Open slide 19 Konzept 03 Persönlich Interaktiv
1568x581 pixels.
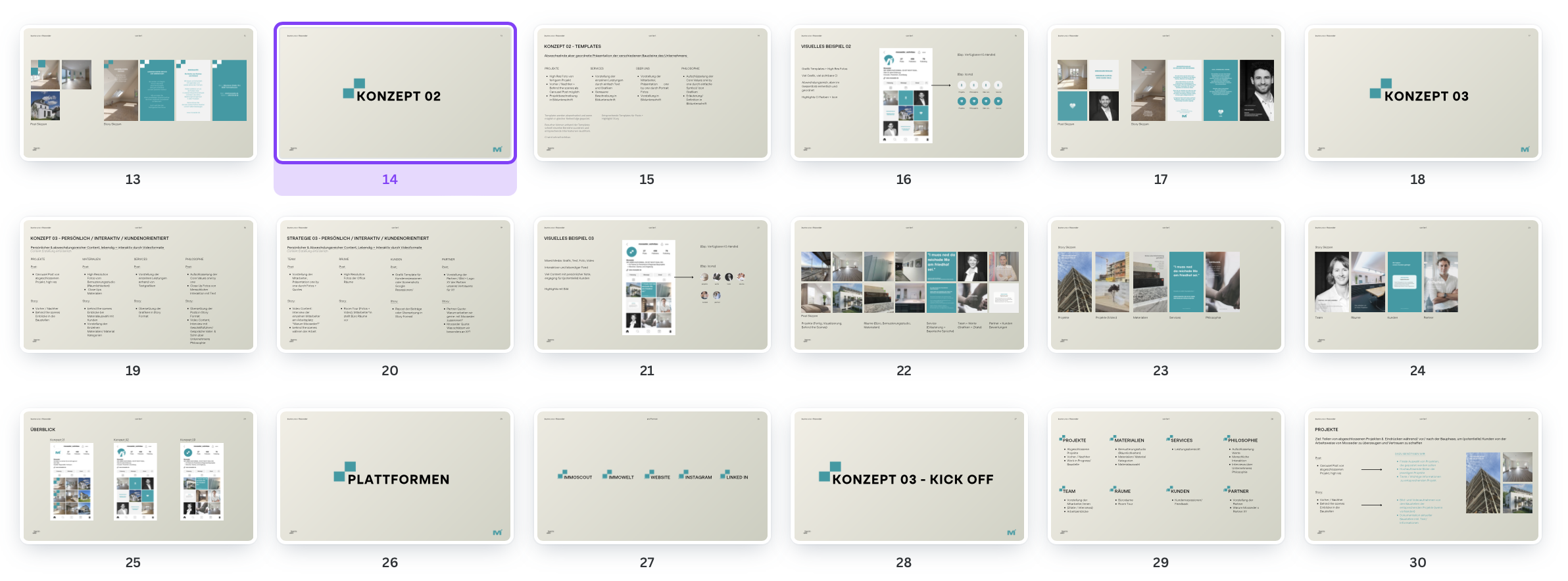point(138,285)
